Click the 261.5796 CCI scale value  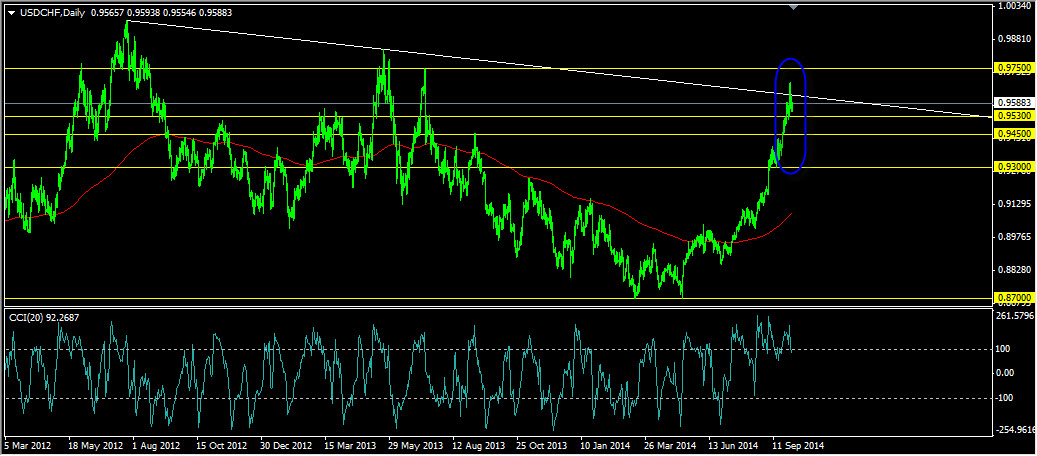coord(1016,316)
